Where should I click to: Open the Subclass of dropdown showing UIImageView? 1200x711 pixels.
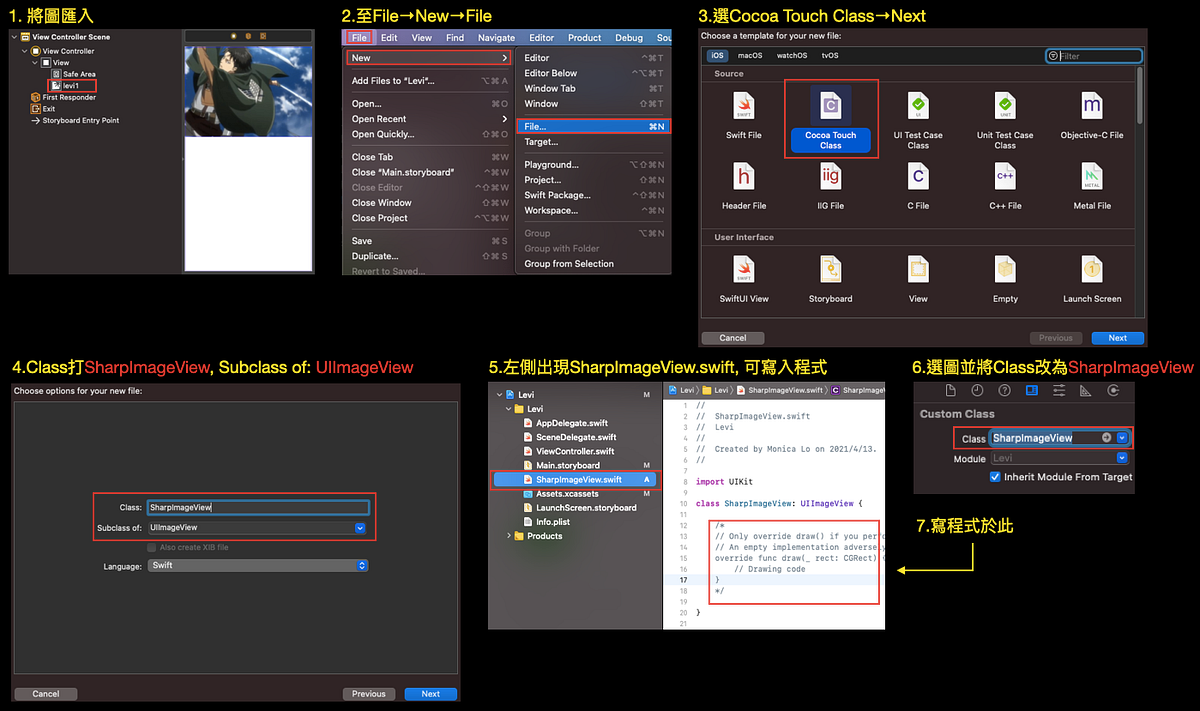258,527
